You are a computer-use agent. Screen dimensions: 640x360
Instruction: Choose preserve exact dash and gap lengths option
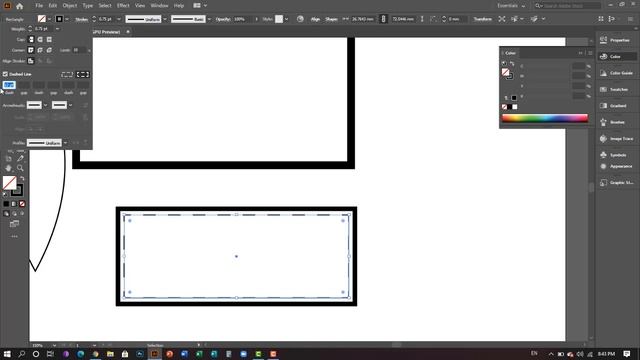(67, 74)
